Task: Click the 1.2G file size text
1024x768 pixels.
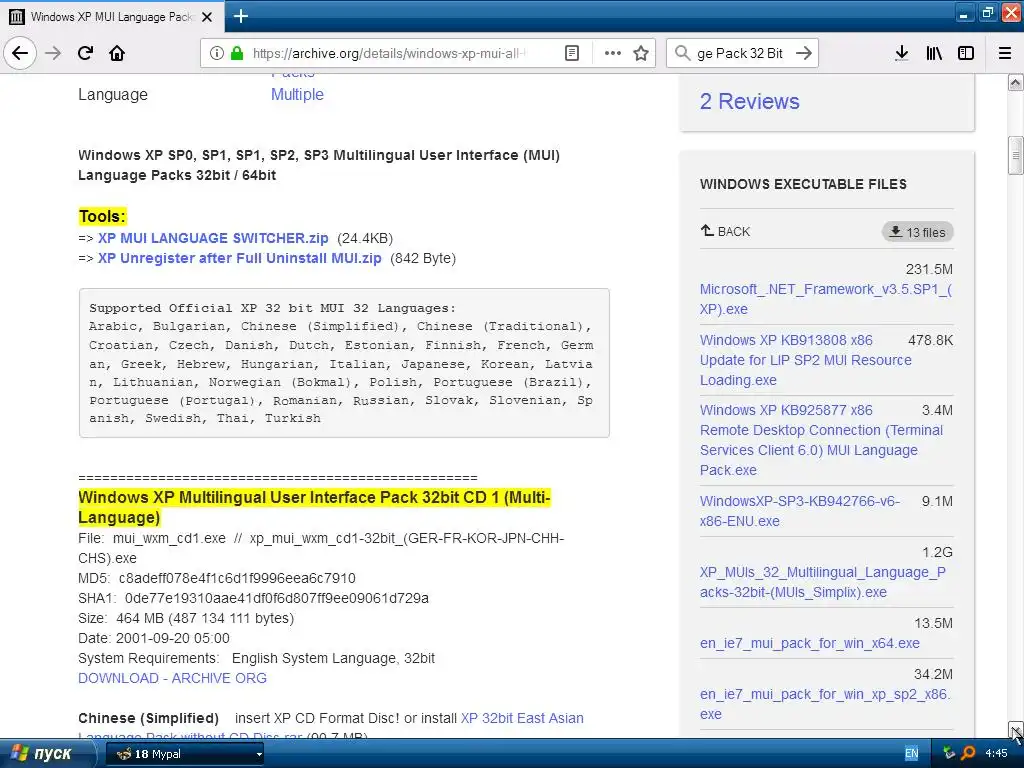Action: [937, 552]
